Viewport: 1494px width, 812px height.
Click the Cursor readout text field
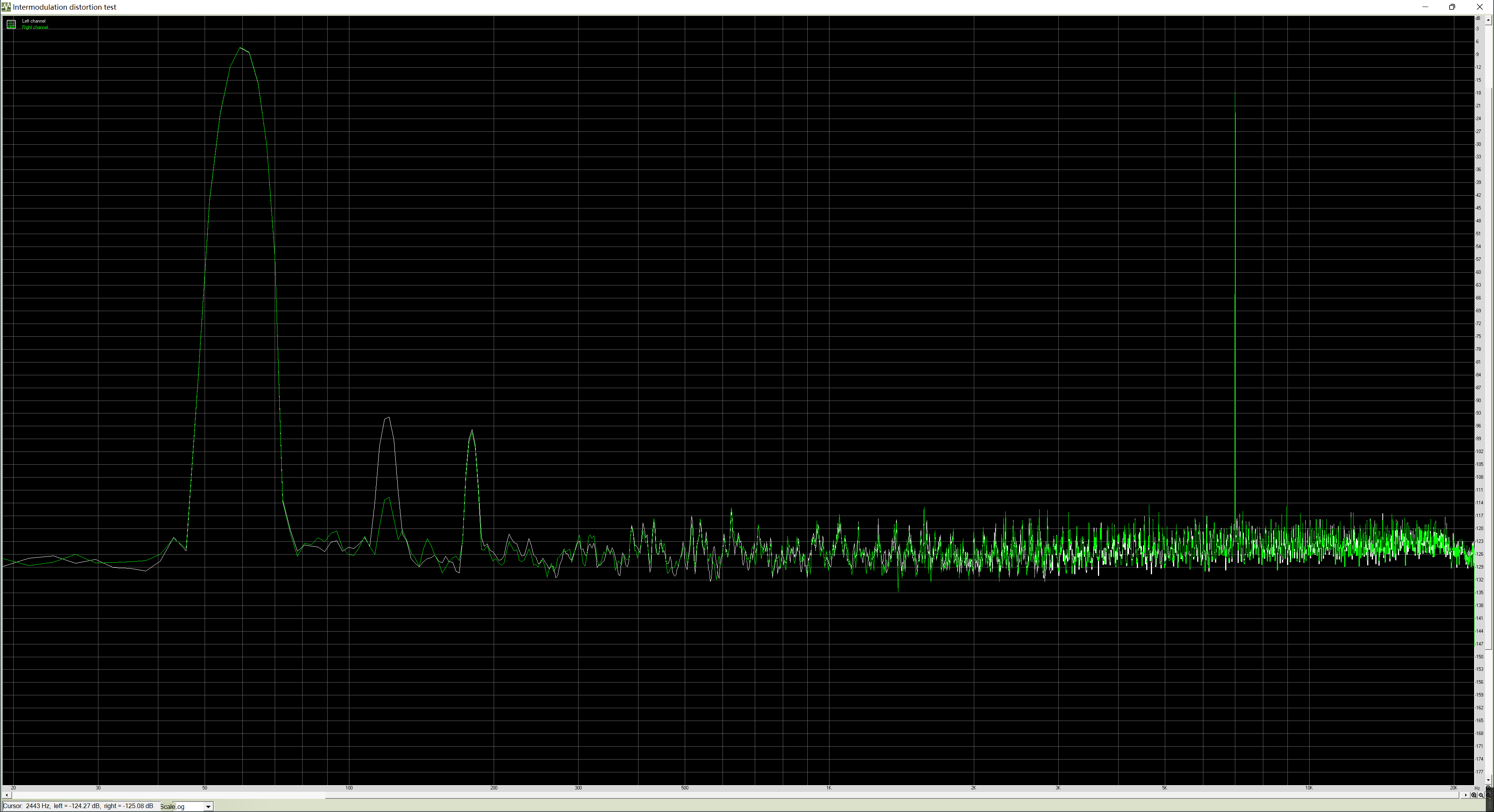(x=78, y=806)
